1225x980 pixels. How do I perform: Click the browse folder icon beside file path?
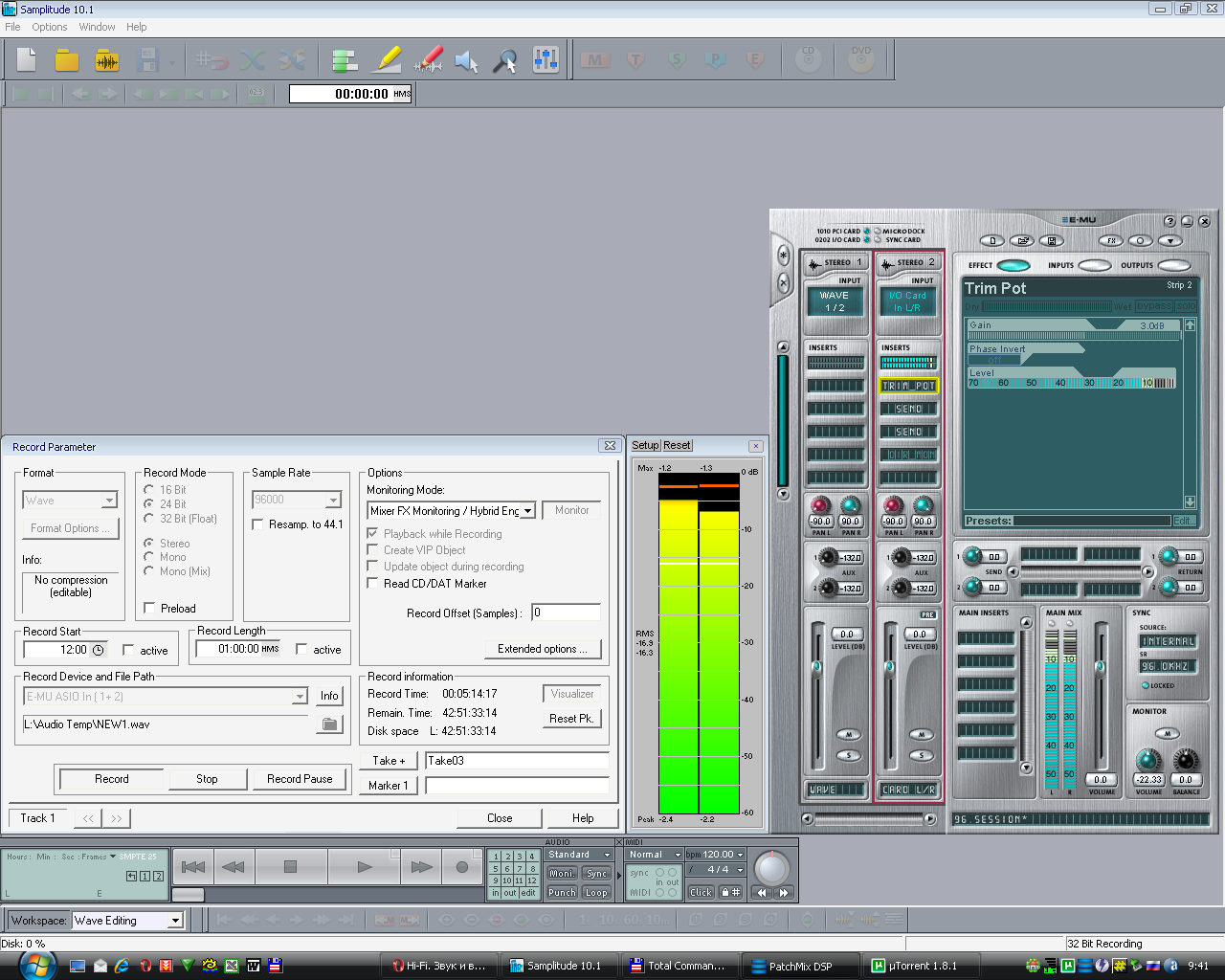pos(329,724)
